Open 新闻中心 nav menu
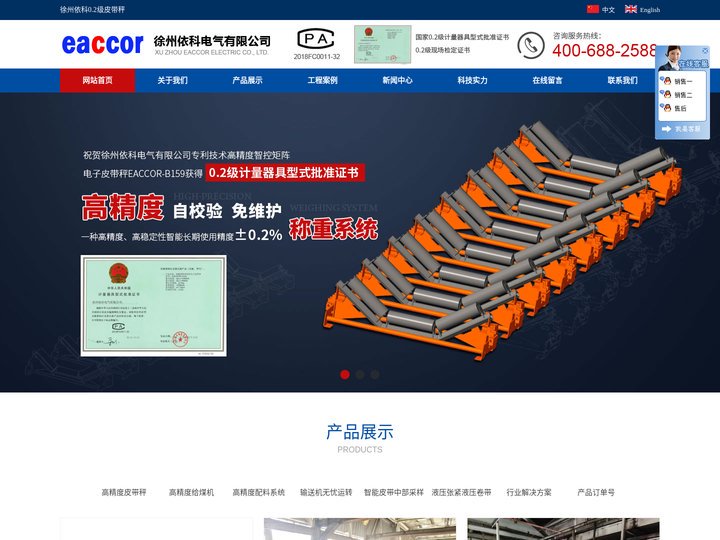Image resolution: width=720 pixels, height=540 pixels. [x=397, y=80]
